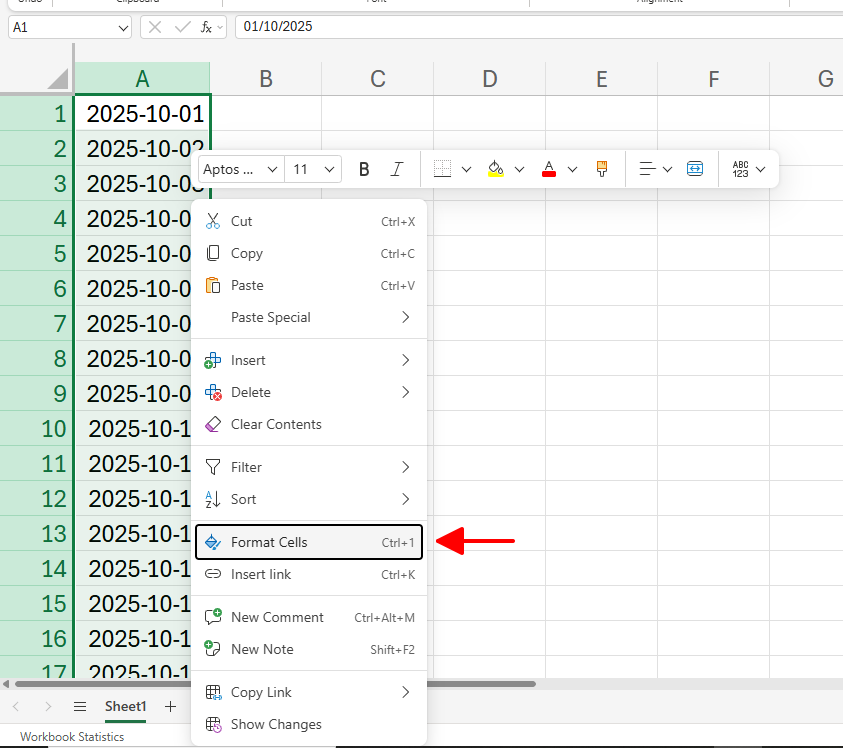This screenshot has width=843, height=748.
Task: Click cell A1 containing 2025-10-01
Action: 142,113
